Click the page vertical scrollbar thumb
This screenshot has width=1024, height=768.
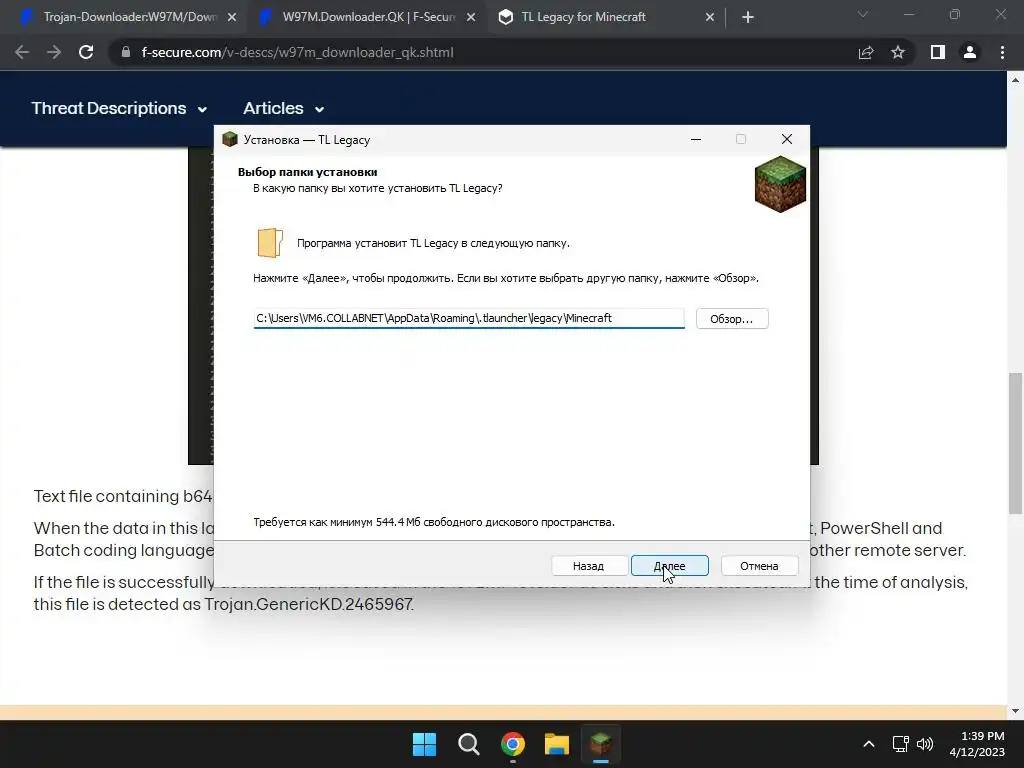[x=1016, y=443]
